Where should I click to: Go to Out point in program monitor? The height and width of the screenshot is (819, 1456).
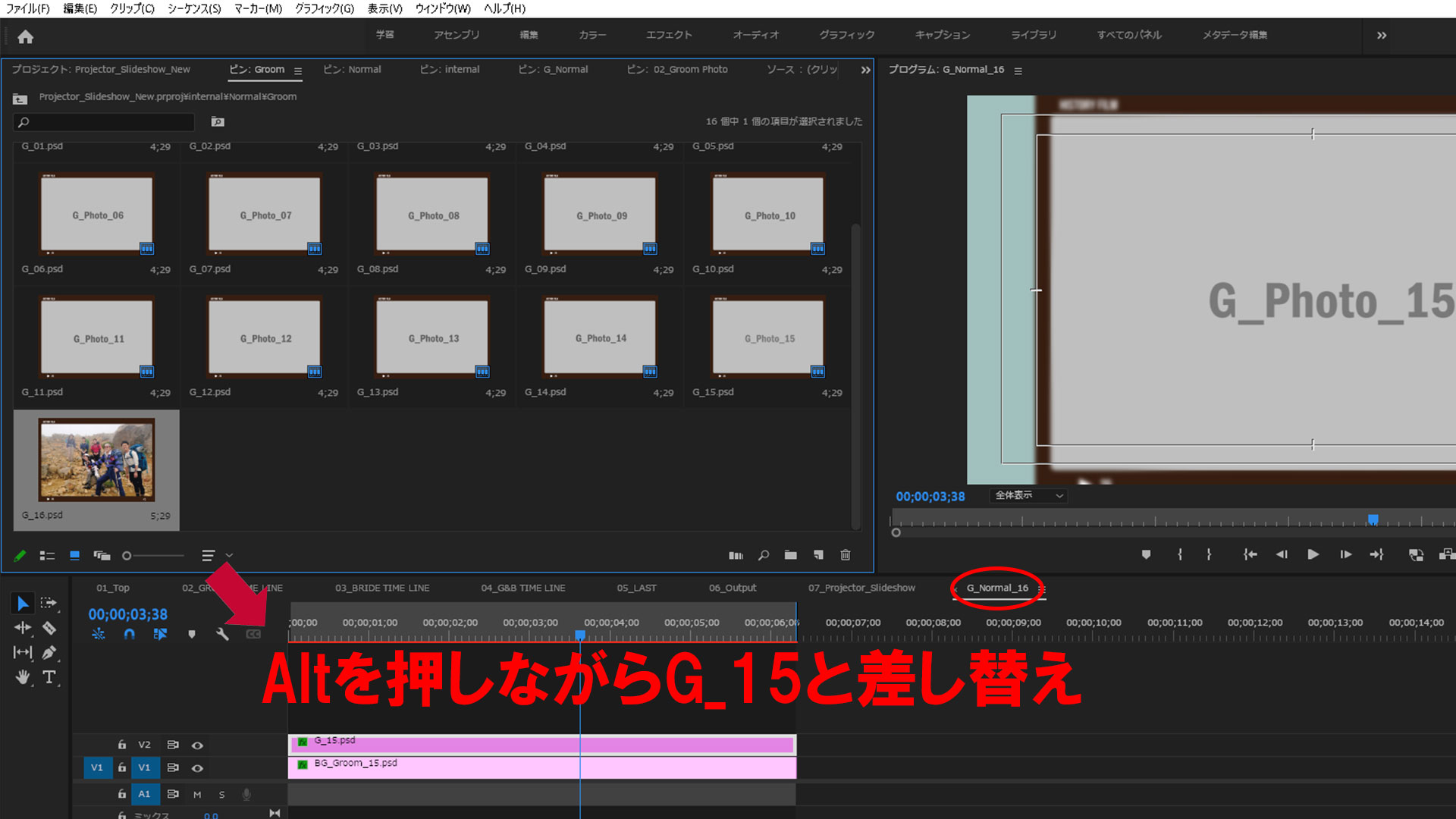pyautogui.click(x=1377, y=554)
